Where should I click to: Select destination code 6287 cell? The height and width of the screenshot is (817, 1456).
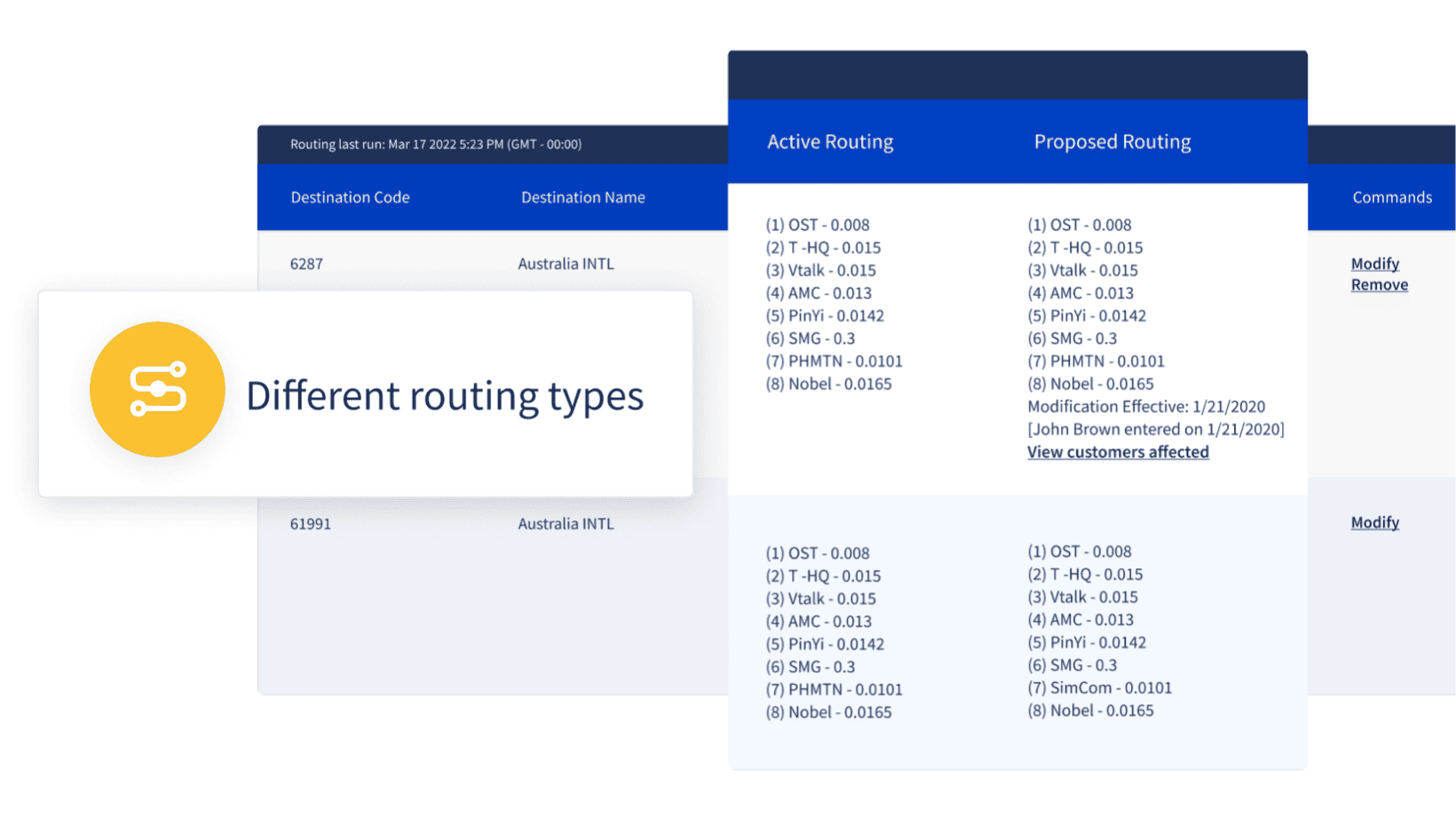pyautogui.click(x=306, y=264)
